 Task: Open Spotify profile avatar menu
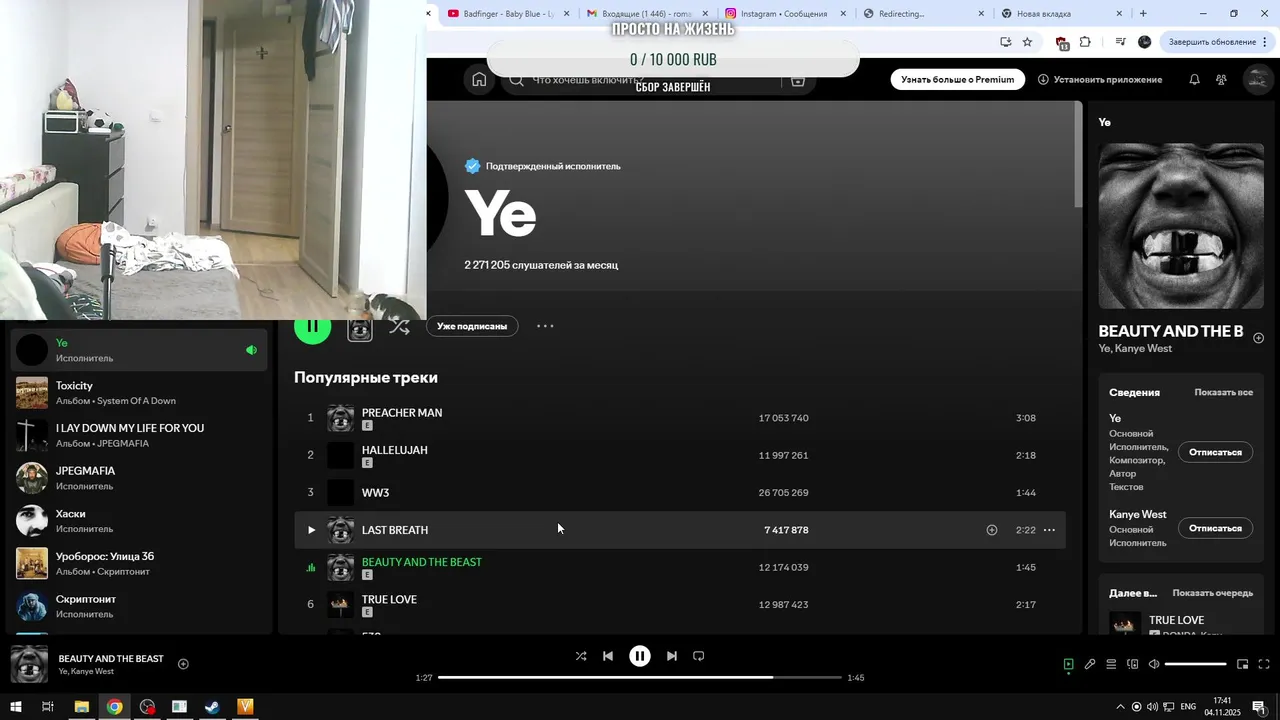click(1257, 80)
